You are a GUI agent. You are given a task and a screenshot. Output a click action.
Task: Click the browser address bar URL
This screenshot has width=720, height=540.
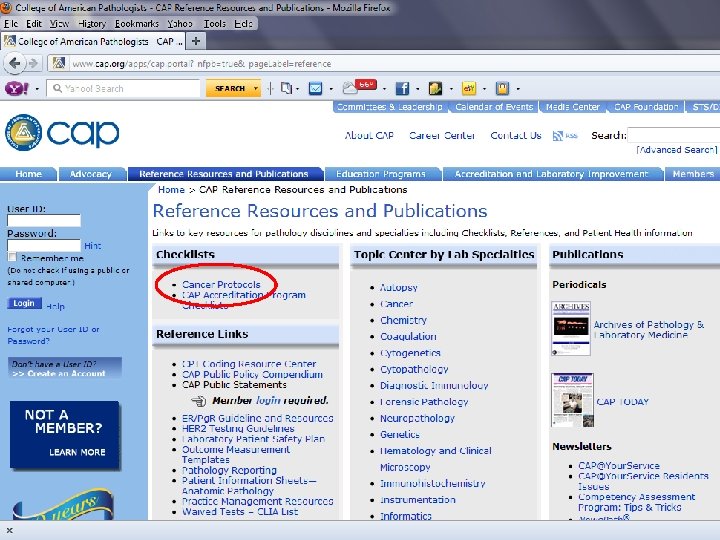click(202, 64)
